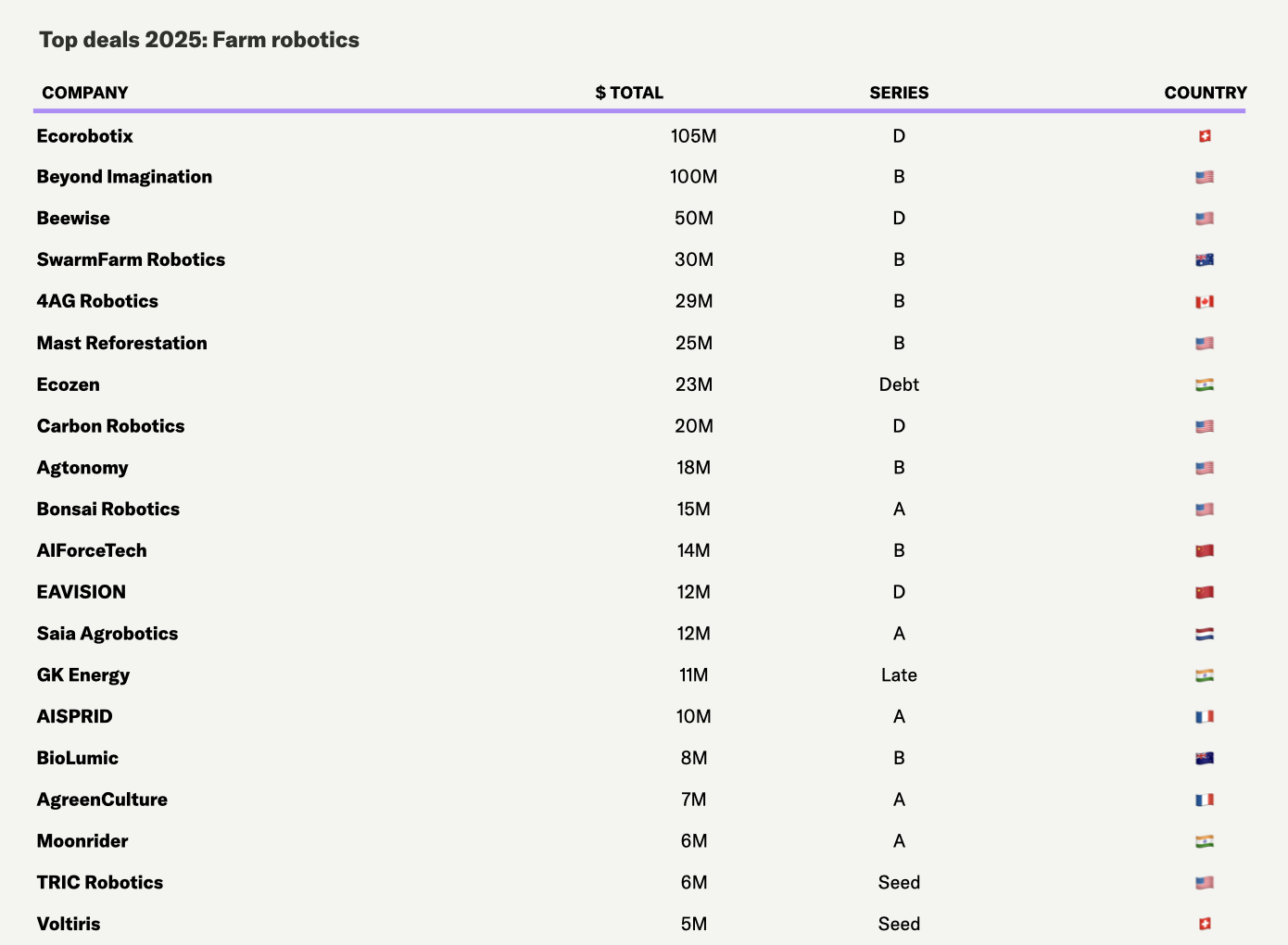
Task: Click the title Top deals 2025: Farm robotics
Action: (199, 40)
